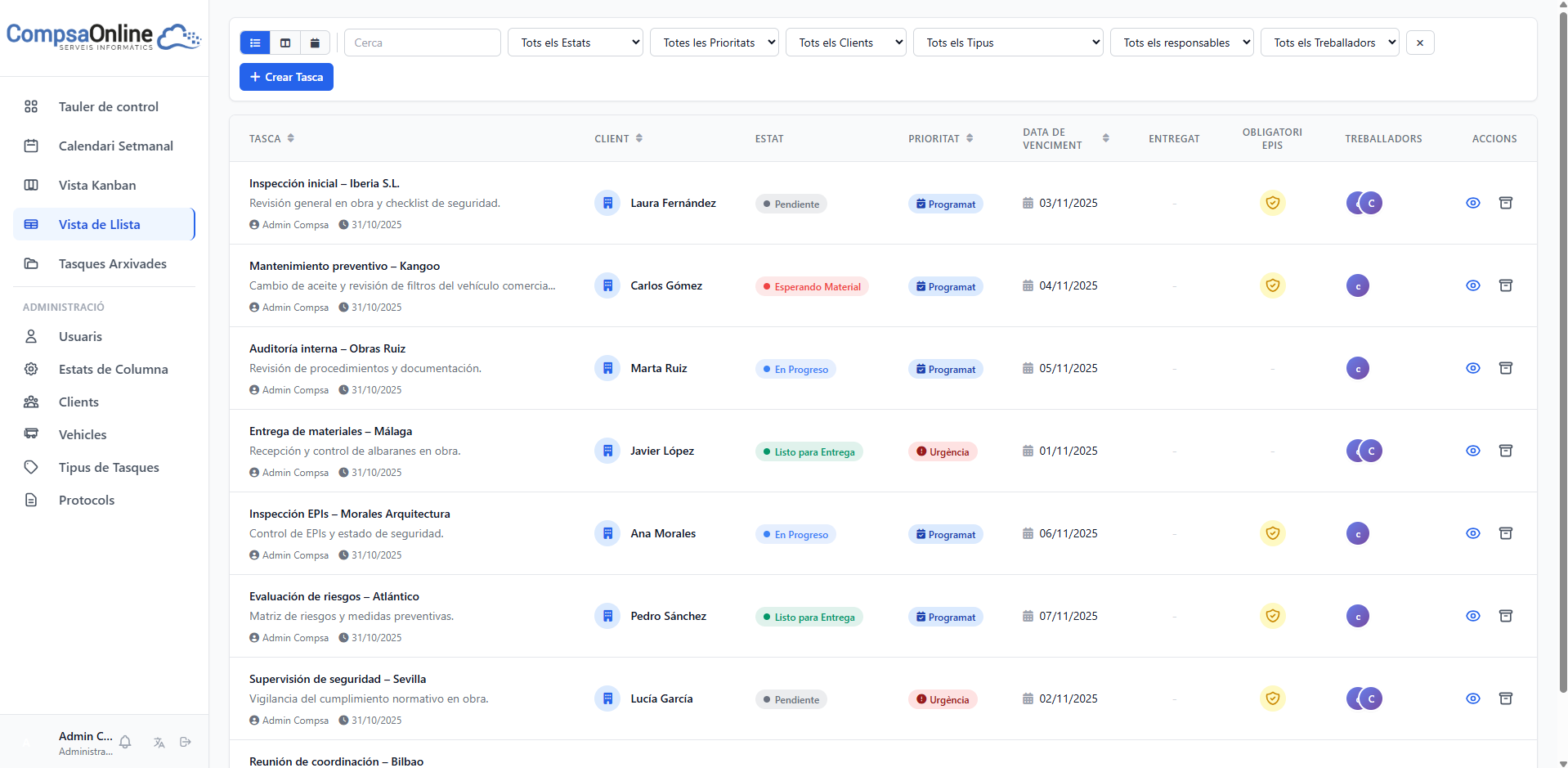Open the Totes les Prioritats dropdown

click(715, 43)
